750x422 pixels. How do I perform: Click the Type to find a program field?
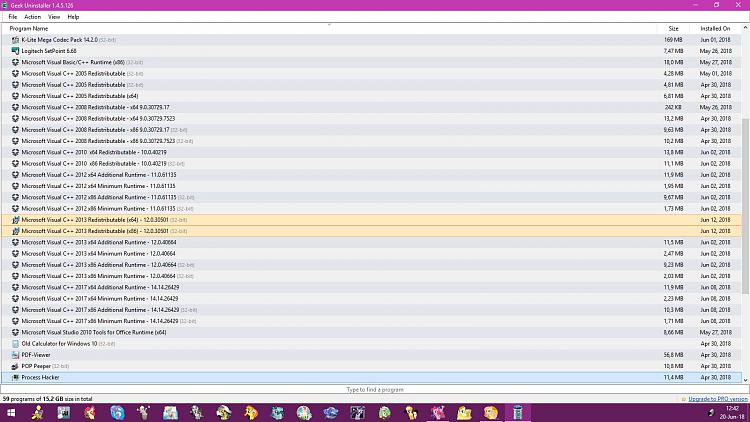[x=375, y=389]
